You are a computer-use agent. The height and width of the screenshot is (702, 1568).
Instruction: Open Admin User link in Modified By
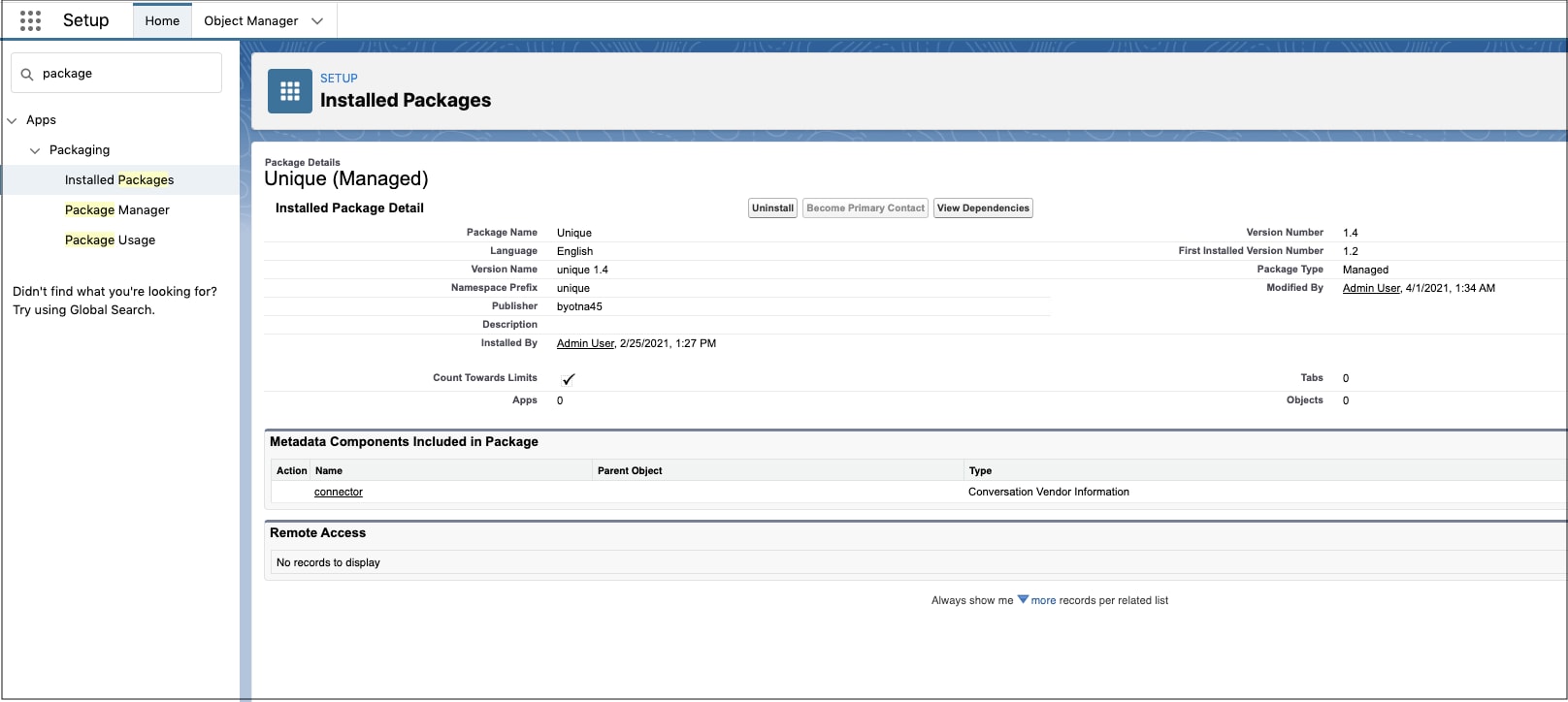1371,289
